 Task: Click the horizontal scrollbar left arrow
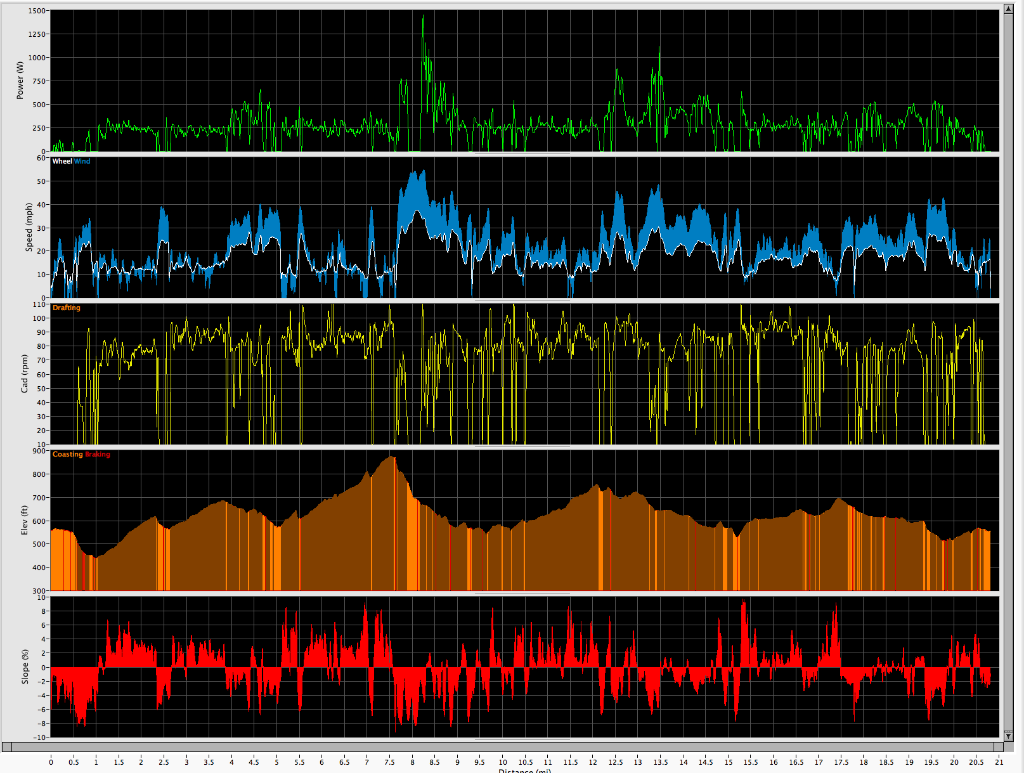point(7,747)
